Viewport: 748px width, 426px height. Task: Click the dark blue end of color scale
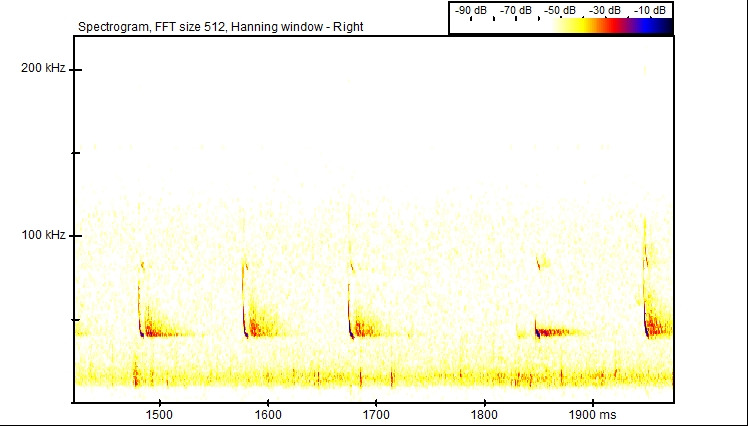(663, 26)
